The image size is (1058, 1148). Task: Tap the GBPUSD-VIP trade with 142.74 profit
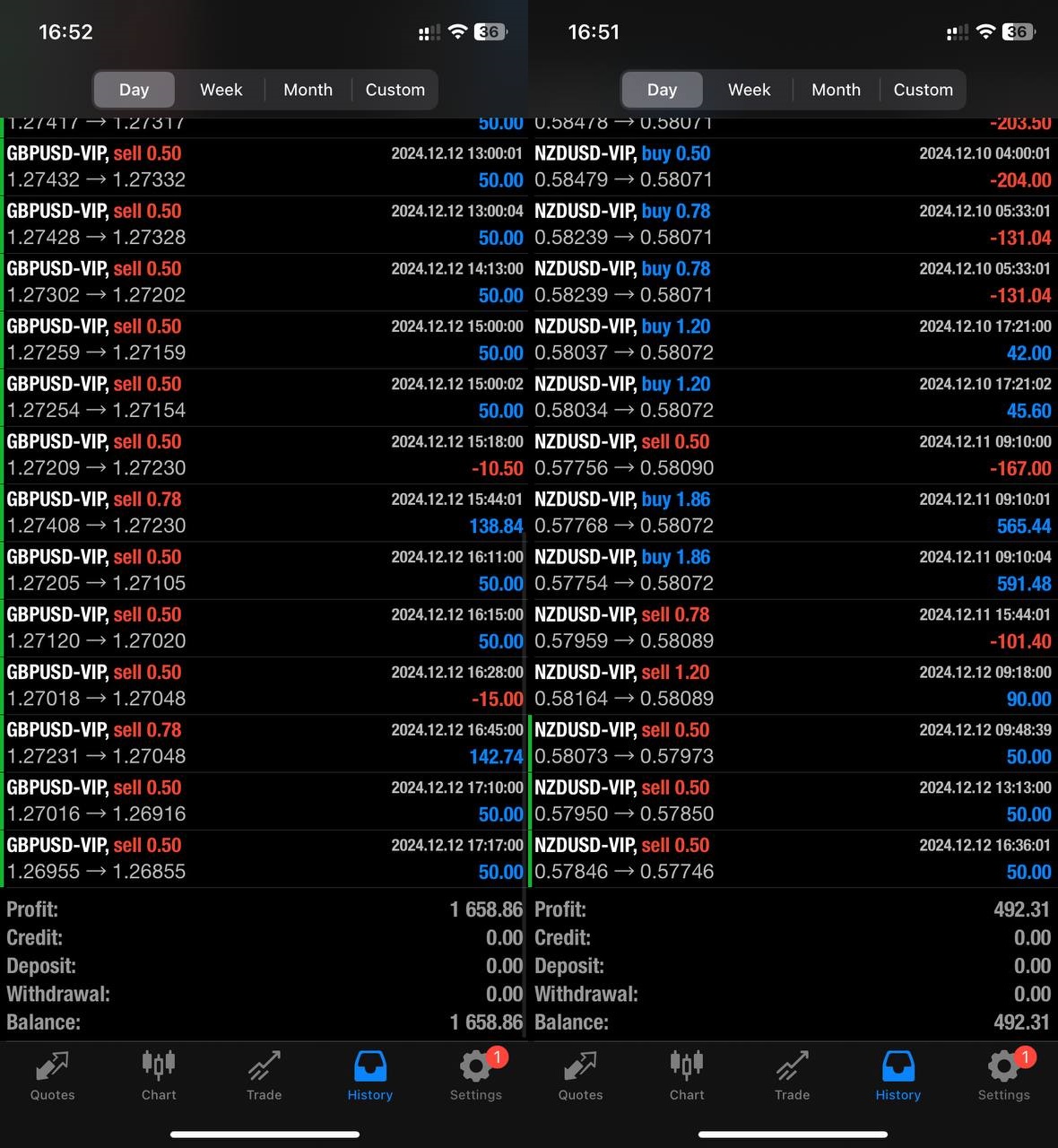[x=264, y=743]
